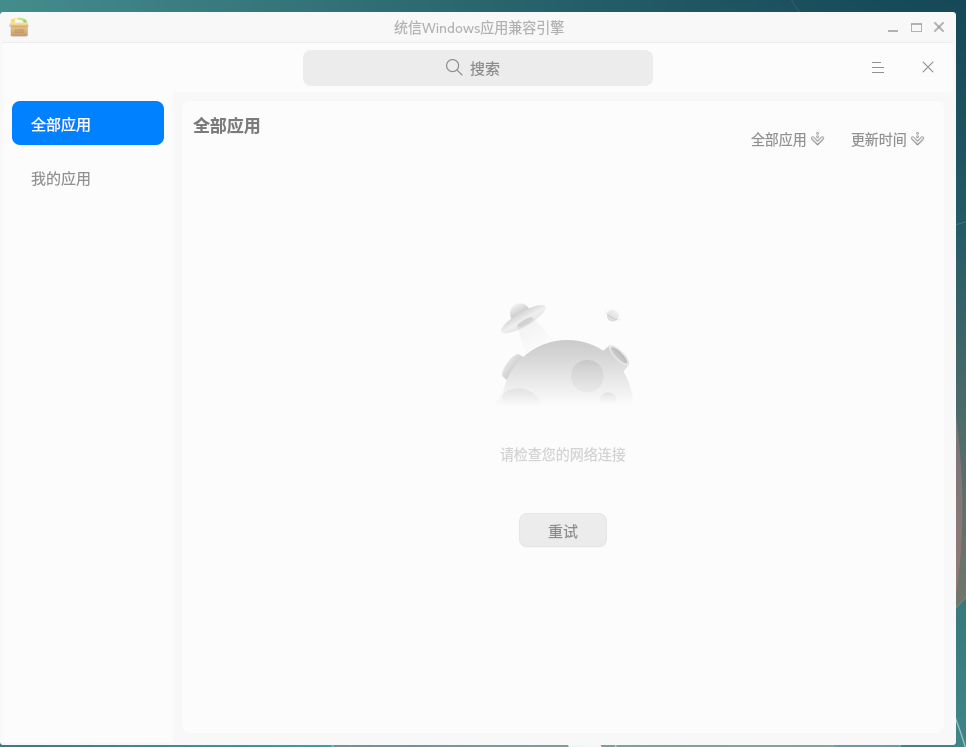Close the outer 统信Windows应用兼容引擎 window
Image resolution: width=966 pixels, height=747 pixels.
(939, 27)
